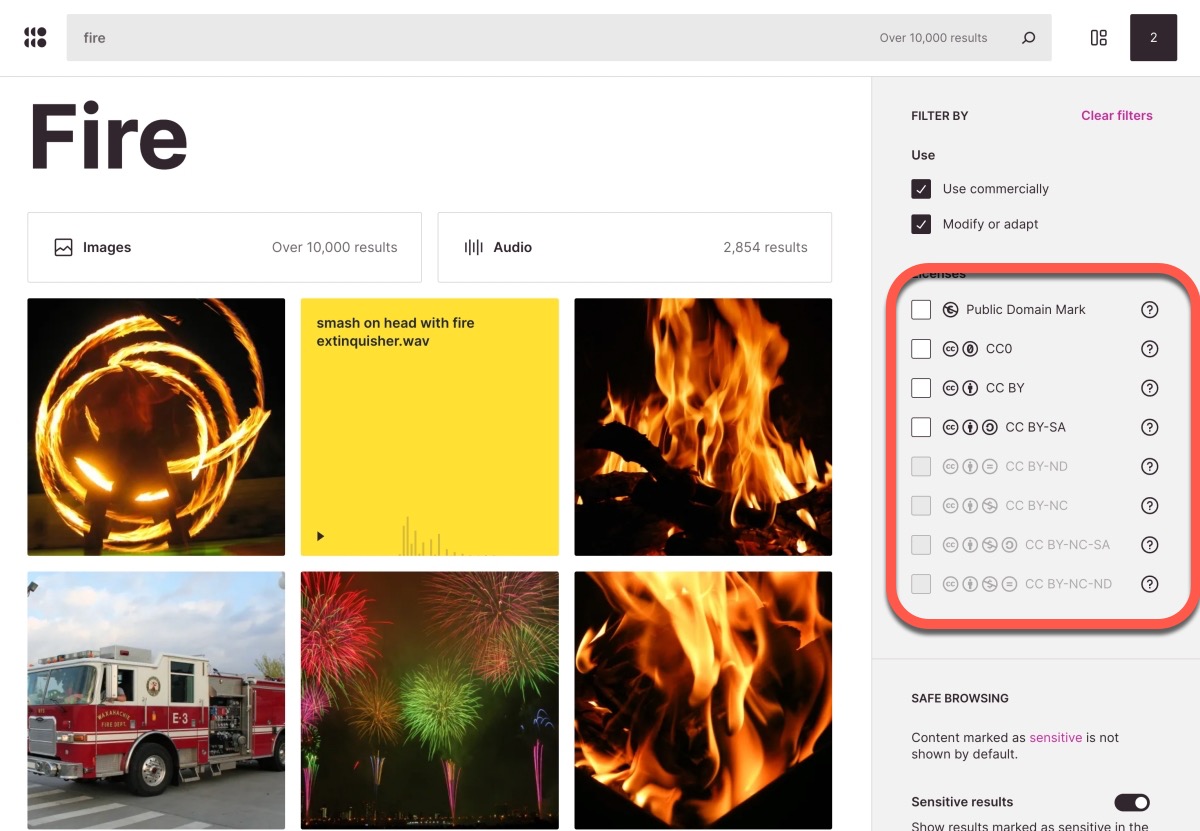Click the Use section label
This screenshot has height=831, width=1200.
coord(923,155)
